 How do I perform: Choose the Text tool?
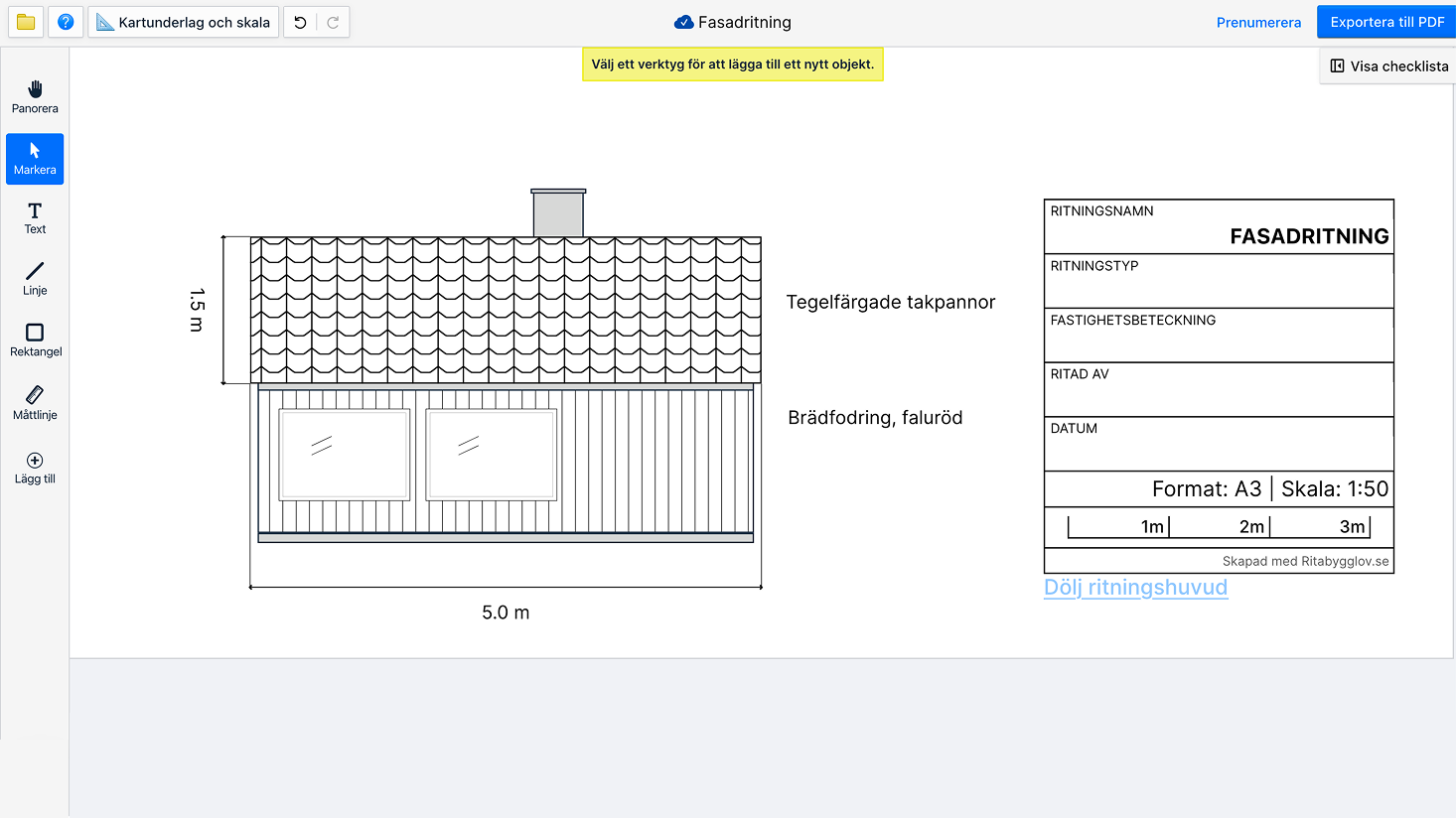coord(35,218)
